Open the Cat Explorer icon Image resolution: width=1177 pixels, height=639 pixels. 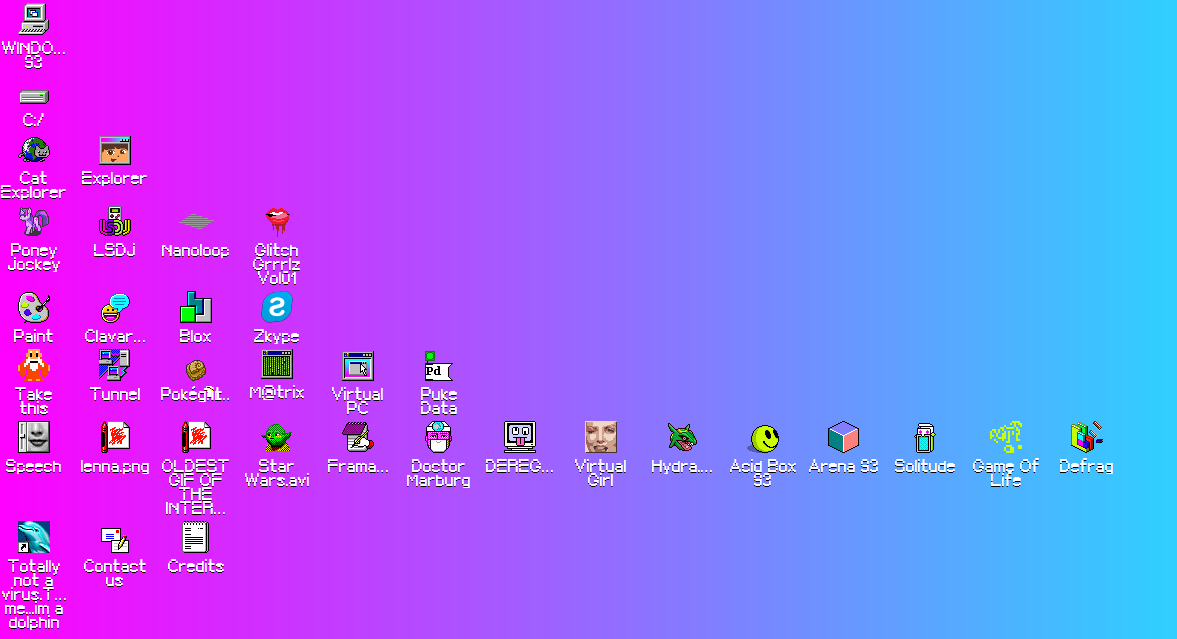[34, 151]
